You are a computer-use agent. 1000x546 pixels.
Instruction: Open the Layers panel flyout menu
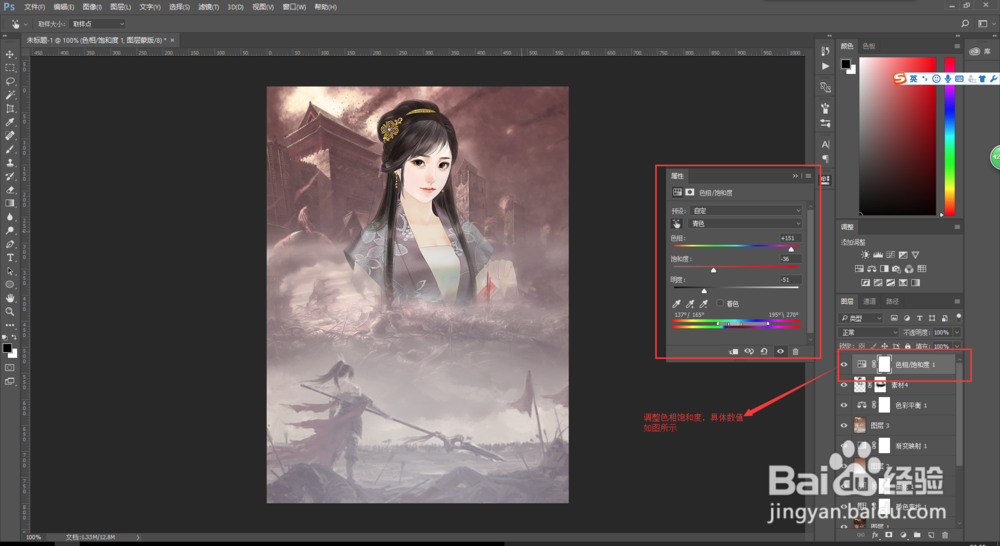click(957, 301)
